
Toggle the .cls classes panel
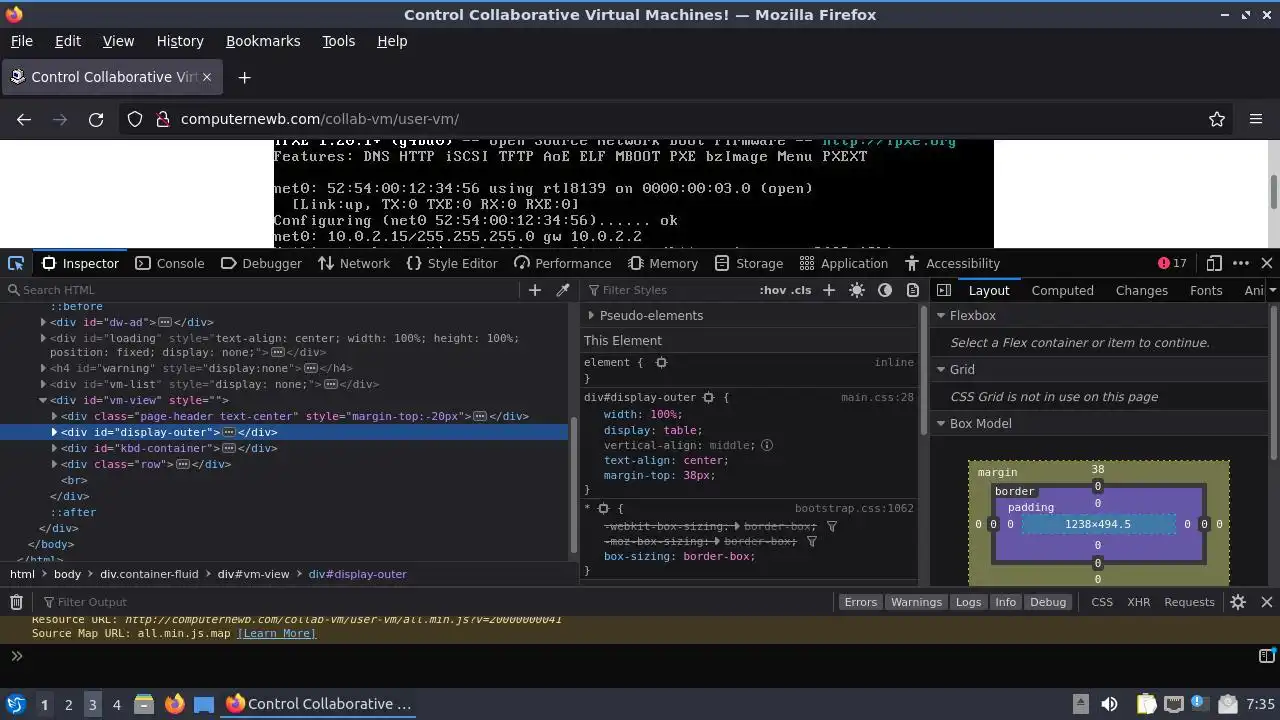801,290
